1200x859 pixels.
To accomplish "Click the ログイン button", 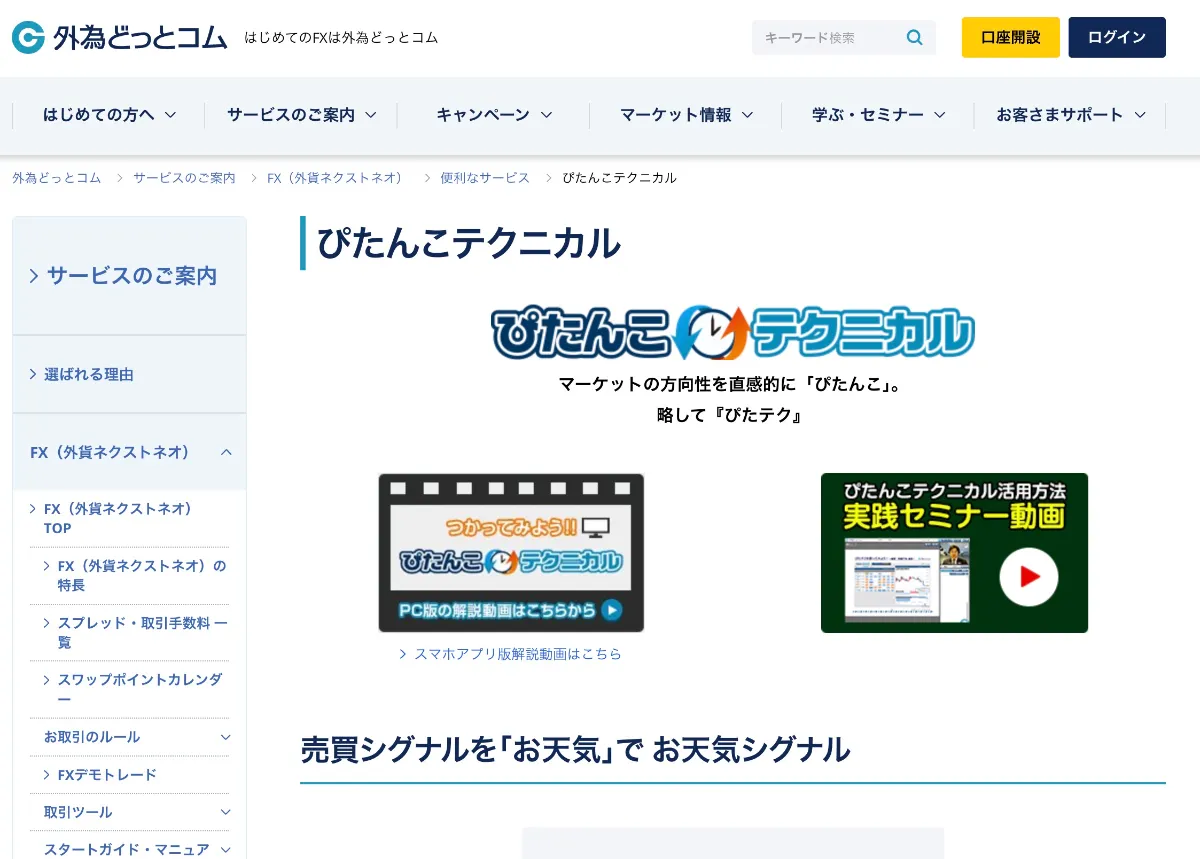I will coord(1117,37).
